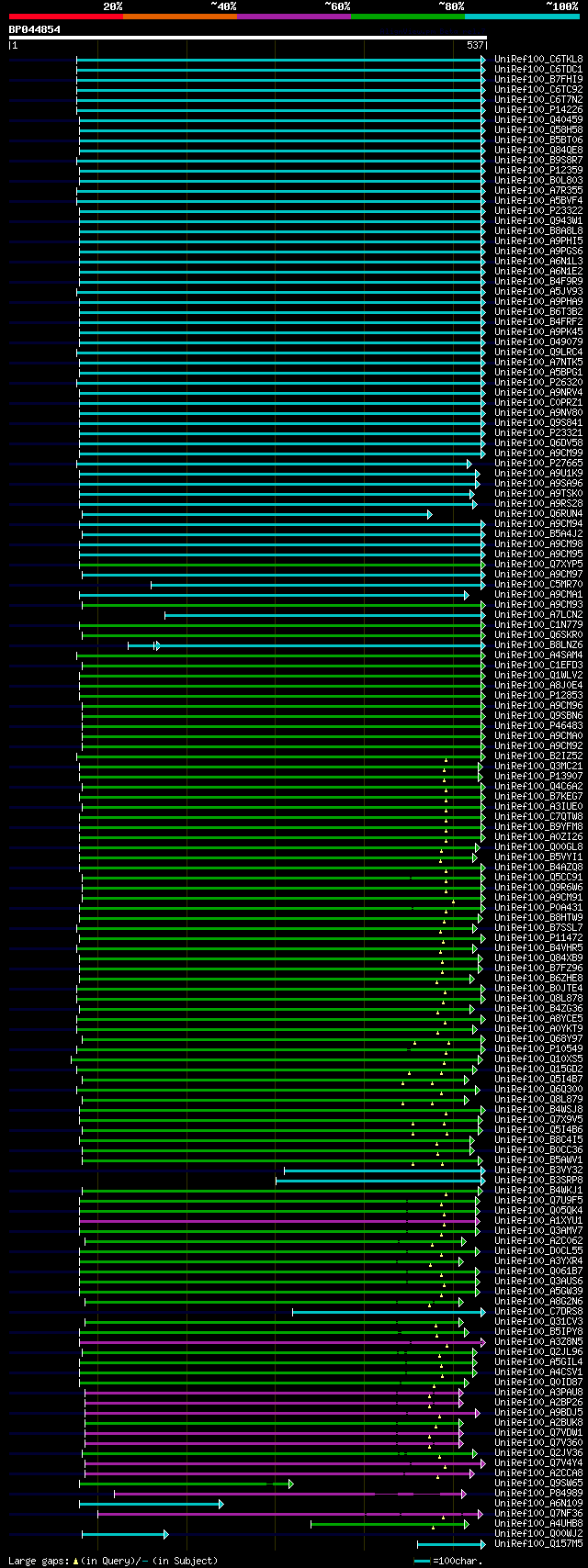Click label UniRef100_A7R355
Screen dimensions: 588x1568
click(x=538, y=190)
